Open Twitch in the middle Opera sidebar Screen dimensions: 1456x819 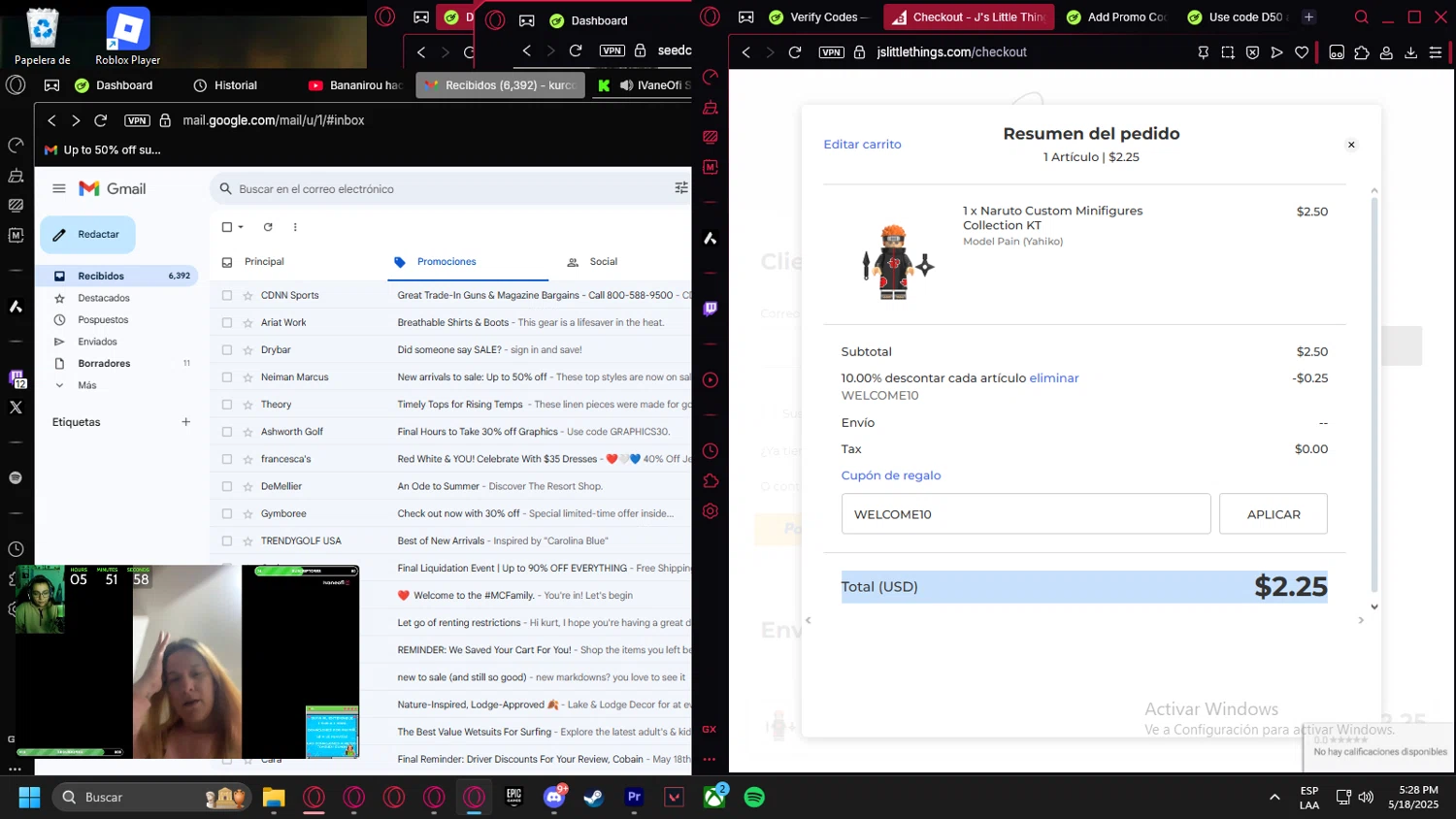711,309
